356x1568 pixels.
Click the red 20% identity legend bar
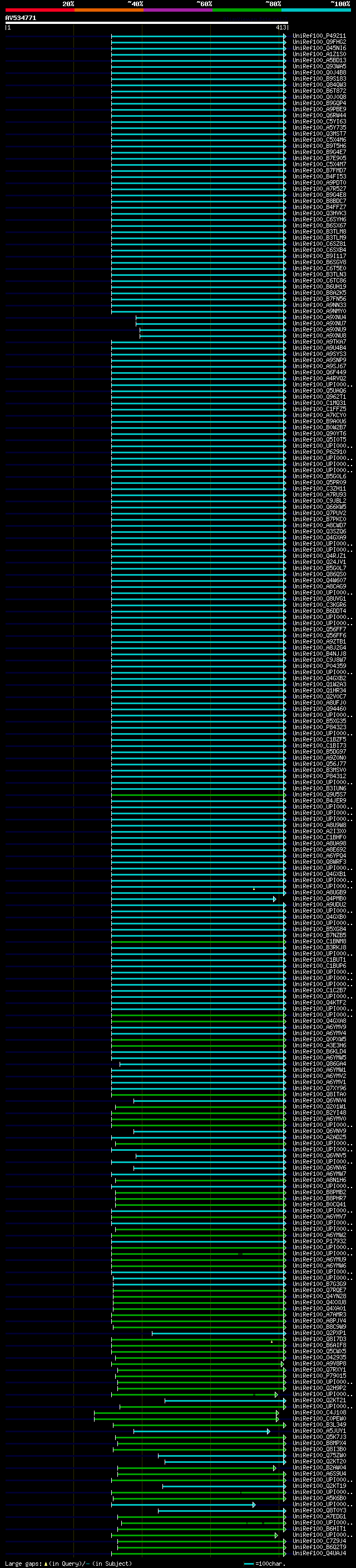coord(39,10)
